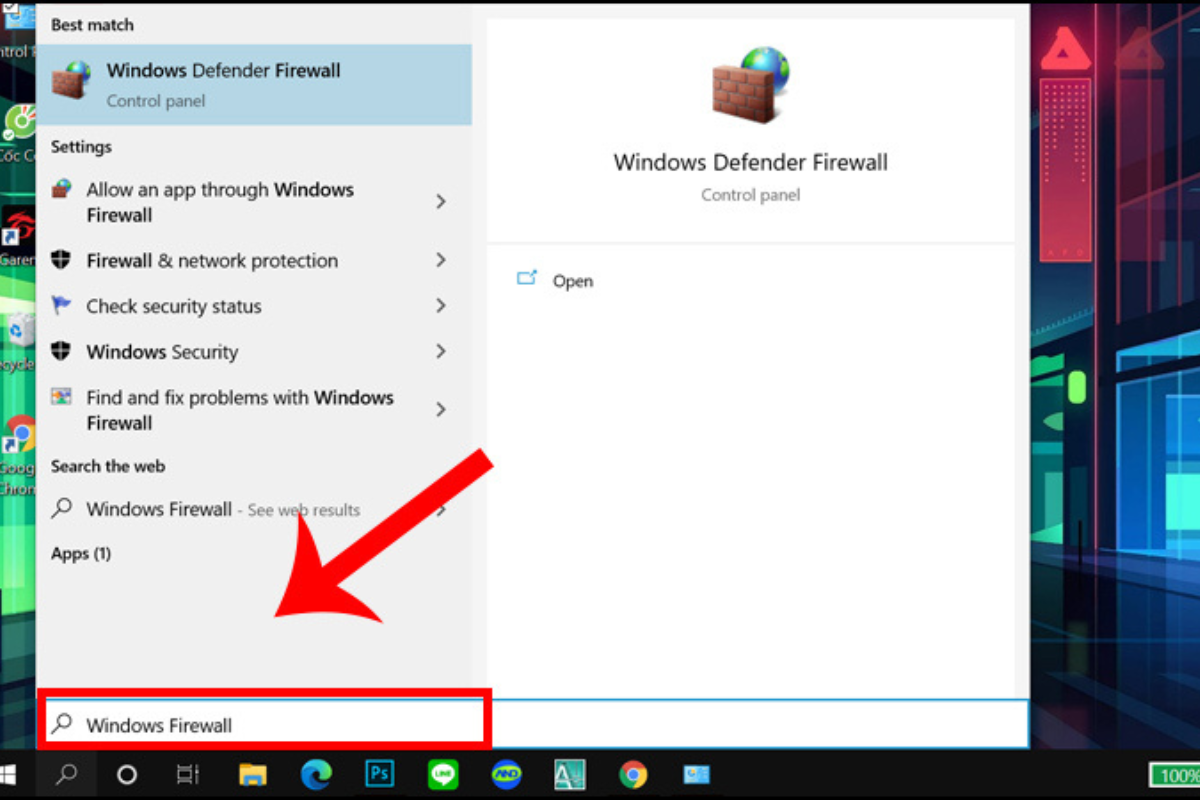Image resolution: width=1200 pixels, height=800 pixels.
Task: Click Cốc Cốc browser desktop shortcut
Action: tap(19, 124)
